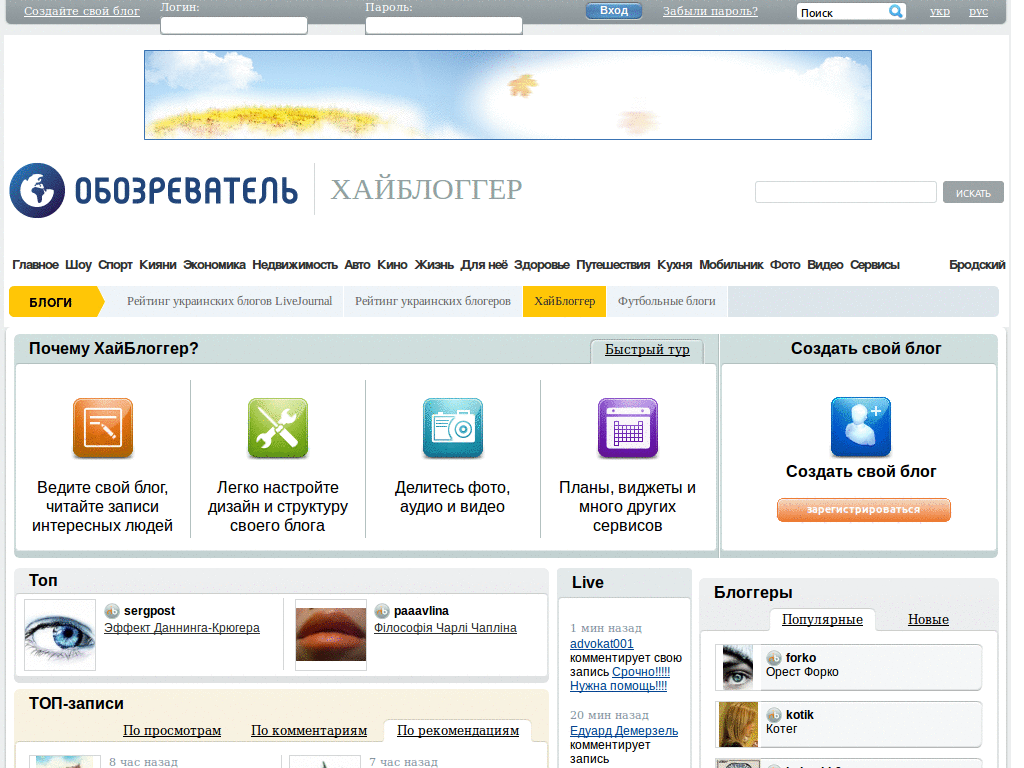The width and height of the screenshot is (1024, 768).
Task: Open sergpost's eye avatar thumbnail
Action: [x=60, y=635]
